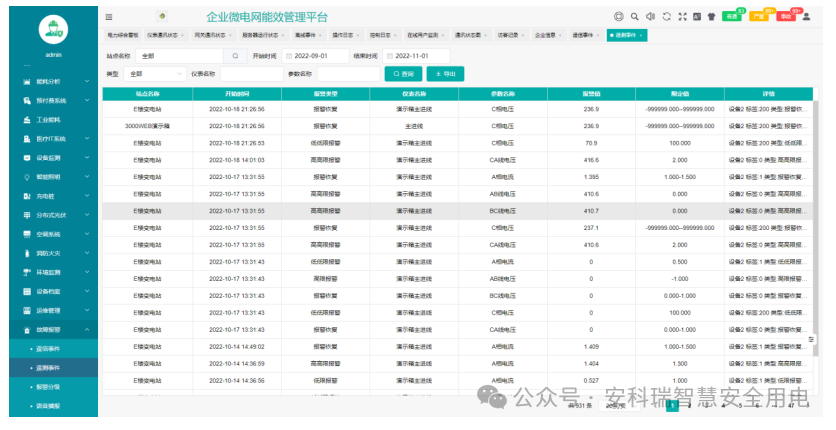Screen dimensions: 836x430
Task: Collapse the 故障报警 menu chevron
Action: point(87,330)
